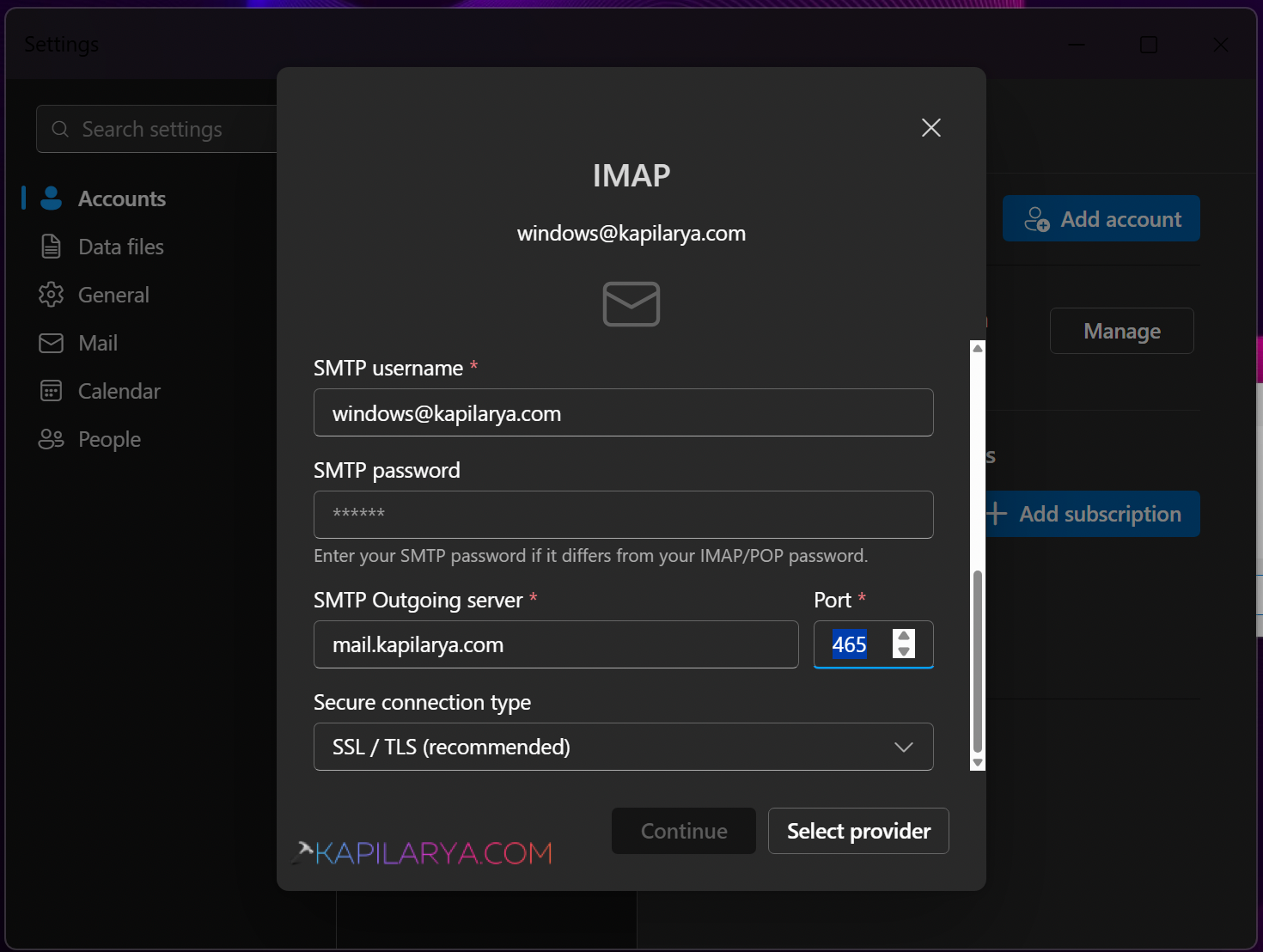Open General settings section
Viewport: 1263px width, 952px height.
pyautogui.click(x=113, y=295)
